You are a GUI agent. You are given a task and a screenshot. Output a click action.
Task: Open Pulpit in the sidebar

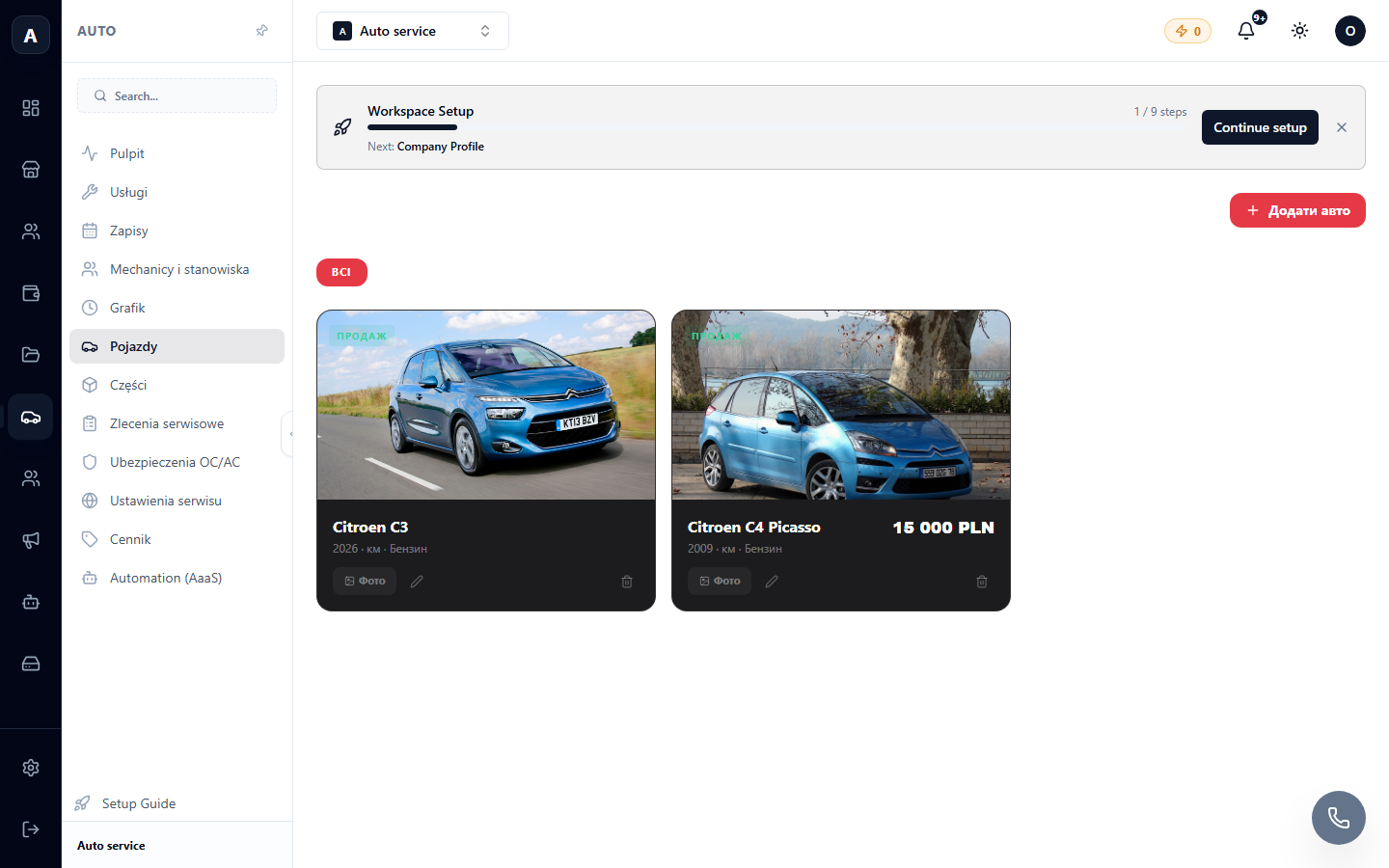177,153
